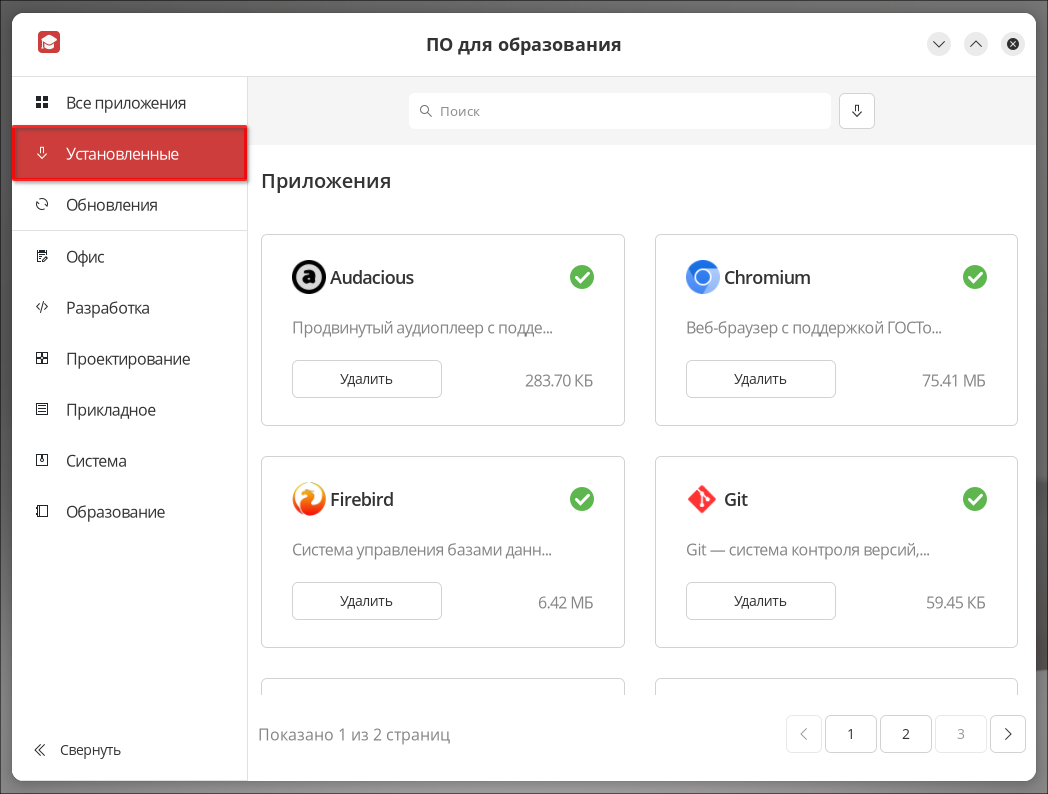The width and height of the screenshot is (1048, 794).
Task: Click the 'Показано 1 из 2 страниц' text
Action: pos(354,735)
